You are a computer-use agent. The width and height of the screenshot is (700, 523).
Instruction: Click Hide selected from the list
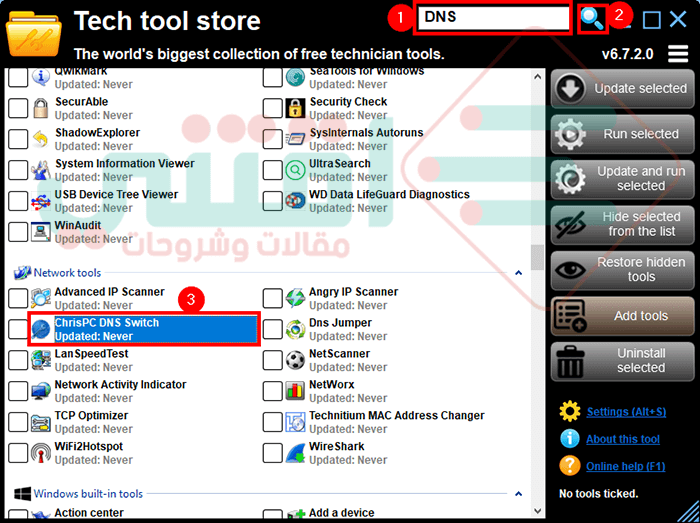click(623, 224)
